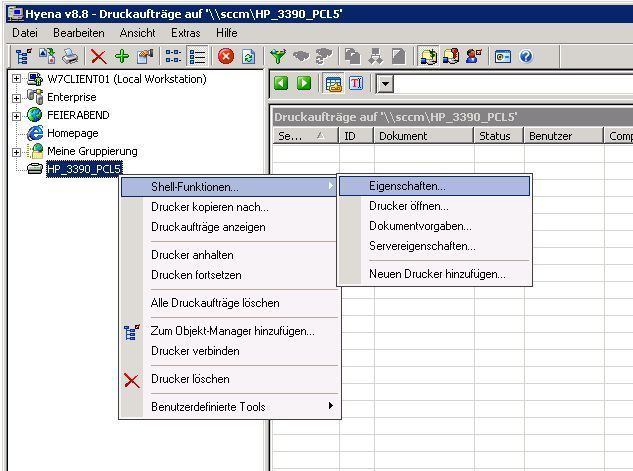Sort by the Dokument column header
Image resolution: width=633 pixels, height=471 pixels.
click(x=423, y=136)
